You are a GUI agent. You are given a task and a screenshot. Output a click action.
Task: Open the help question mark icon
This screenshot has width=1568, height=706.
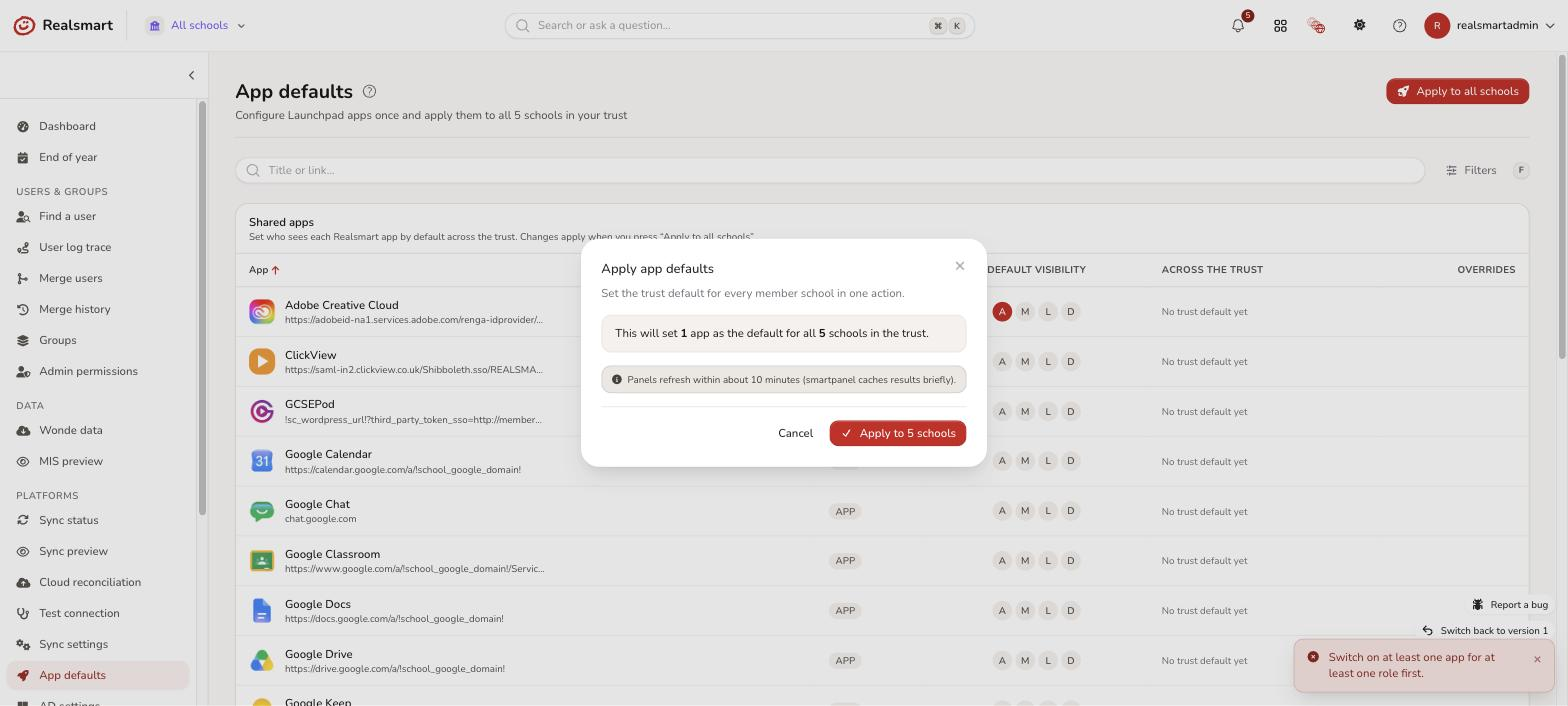(x=1399, y=26)
